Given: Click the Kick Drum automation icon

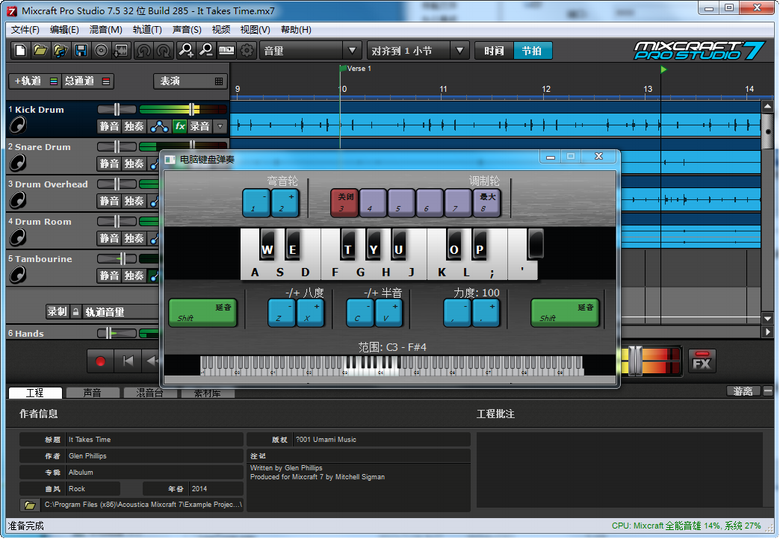Looking at the screenshot, I should click(160, 127).
